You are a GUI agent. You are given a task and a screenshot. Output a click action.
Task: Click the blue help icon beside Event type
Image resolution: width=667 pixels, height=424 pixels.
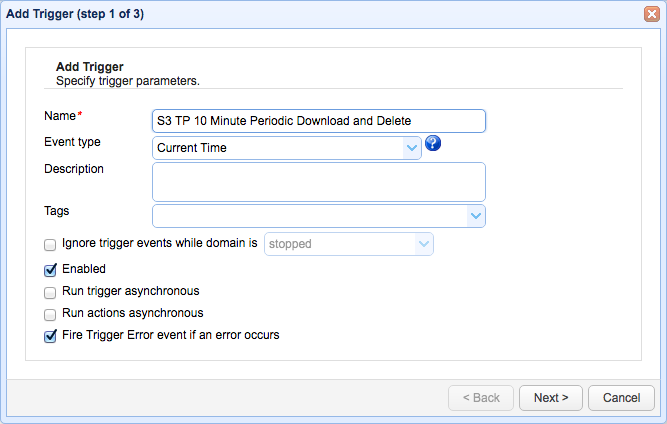tap(433, 145)
